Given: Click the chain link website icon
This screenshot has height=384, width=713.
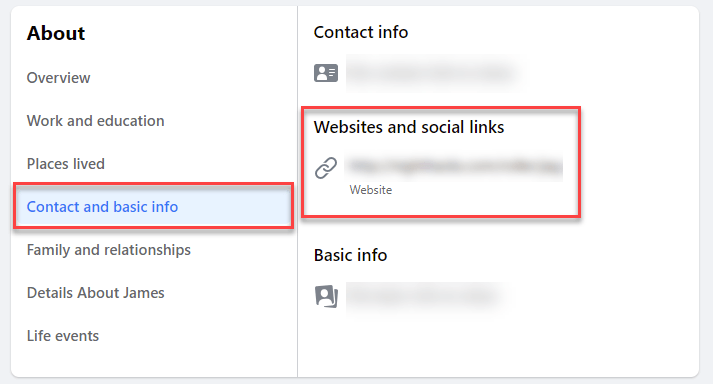Looking at the screenshot, I should (x=326, y=168).
